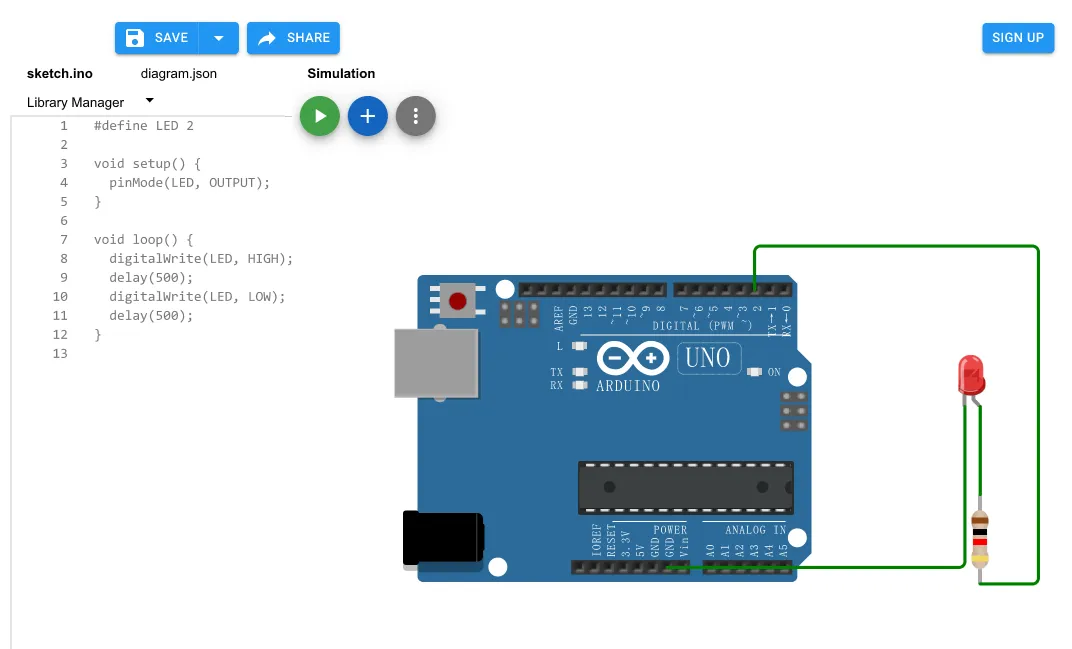Screen dimensions: 1072x649
Task: Click the 'POWER' label on the board
Action: [670, 530]
